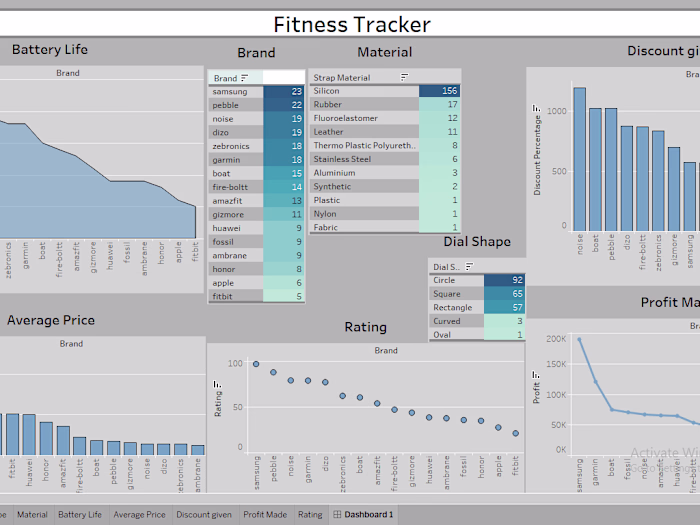Click the gizmore bar in Discount chart

pos(674,189)
